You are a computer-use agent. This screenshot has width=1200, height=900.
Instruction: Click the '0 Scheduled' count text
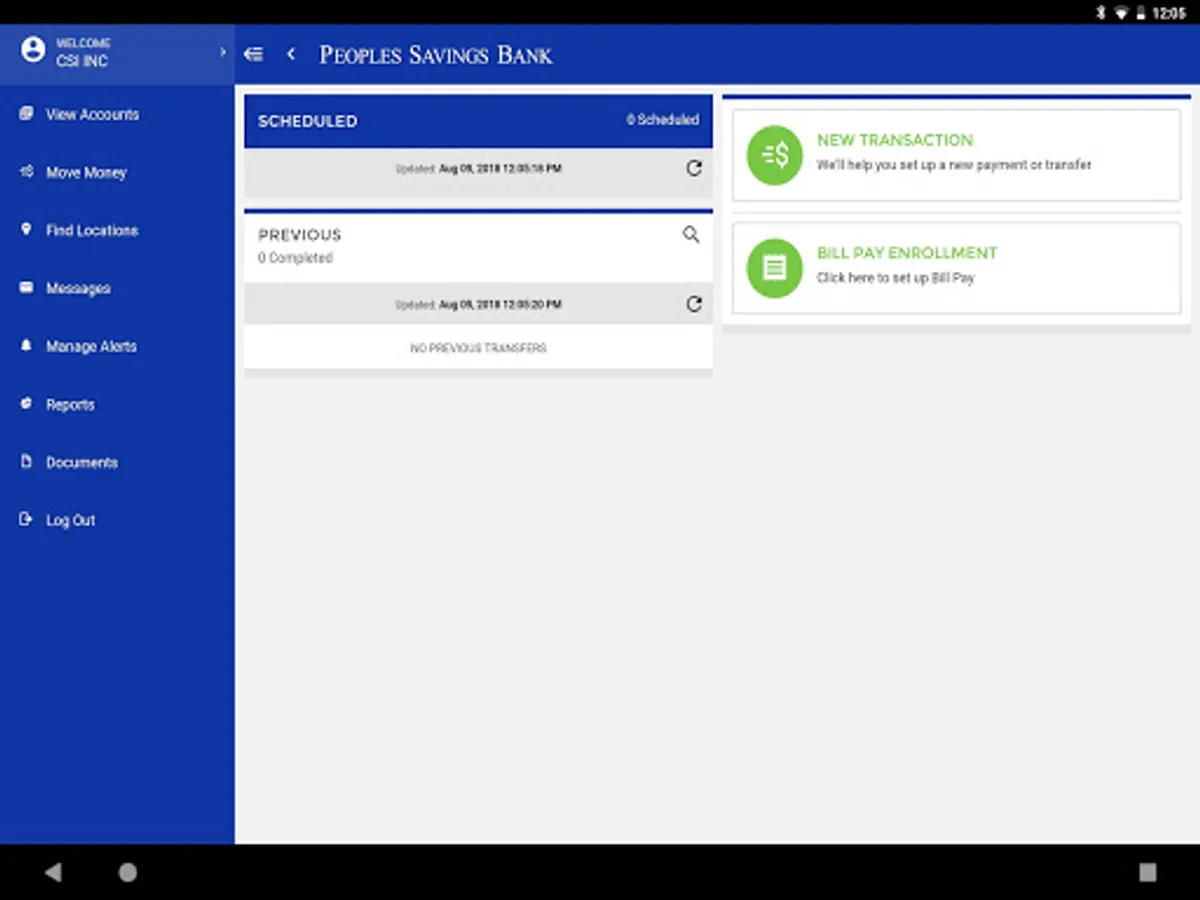coord(663,119)
